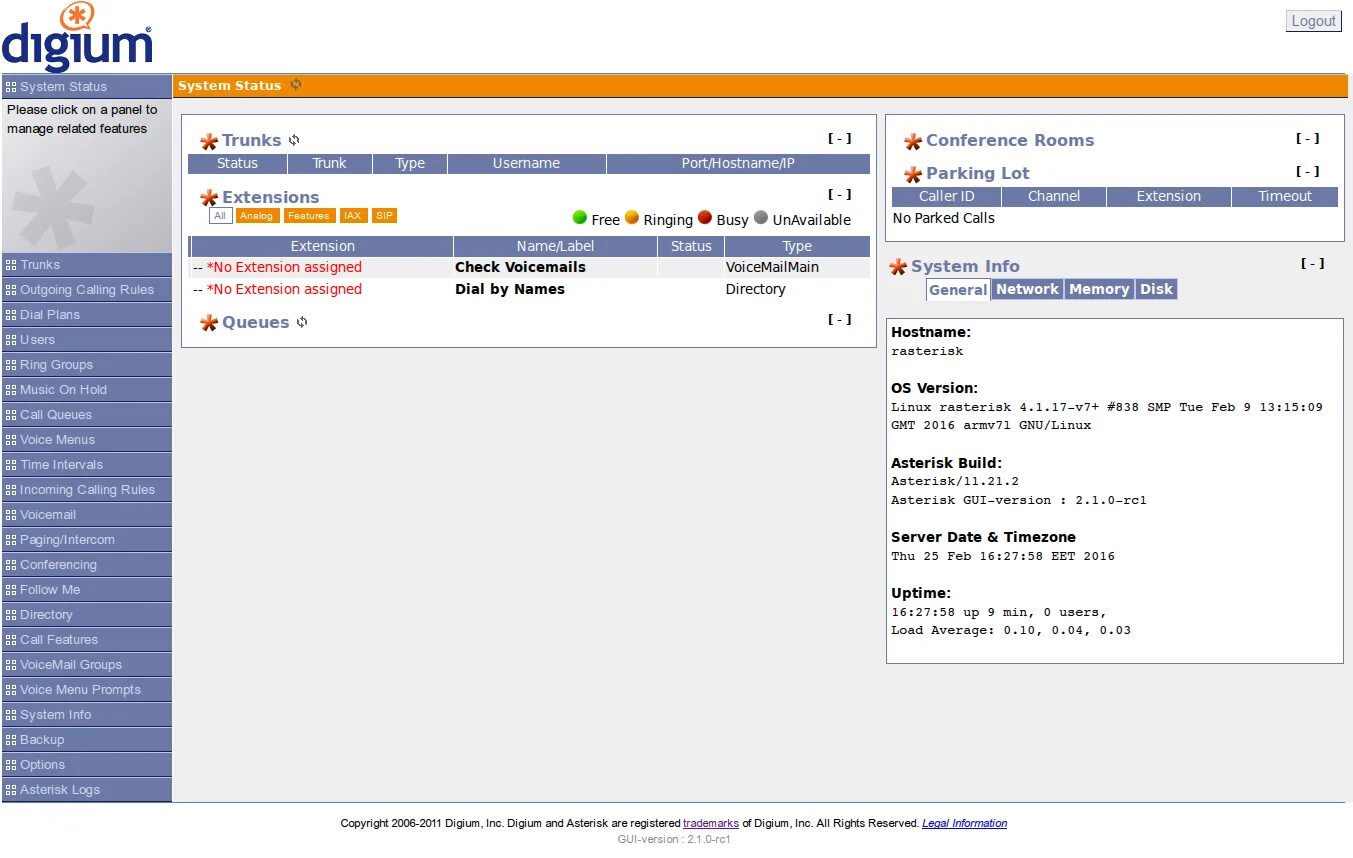Collapse the Queues panel
Viewport: 1353px width, 858px height.
coord(840,320)
